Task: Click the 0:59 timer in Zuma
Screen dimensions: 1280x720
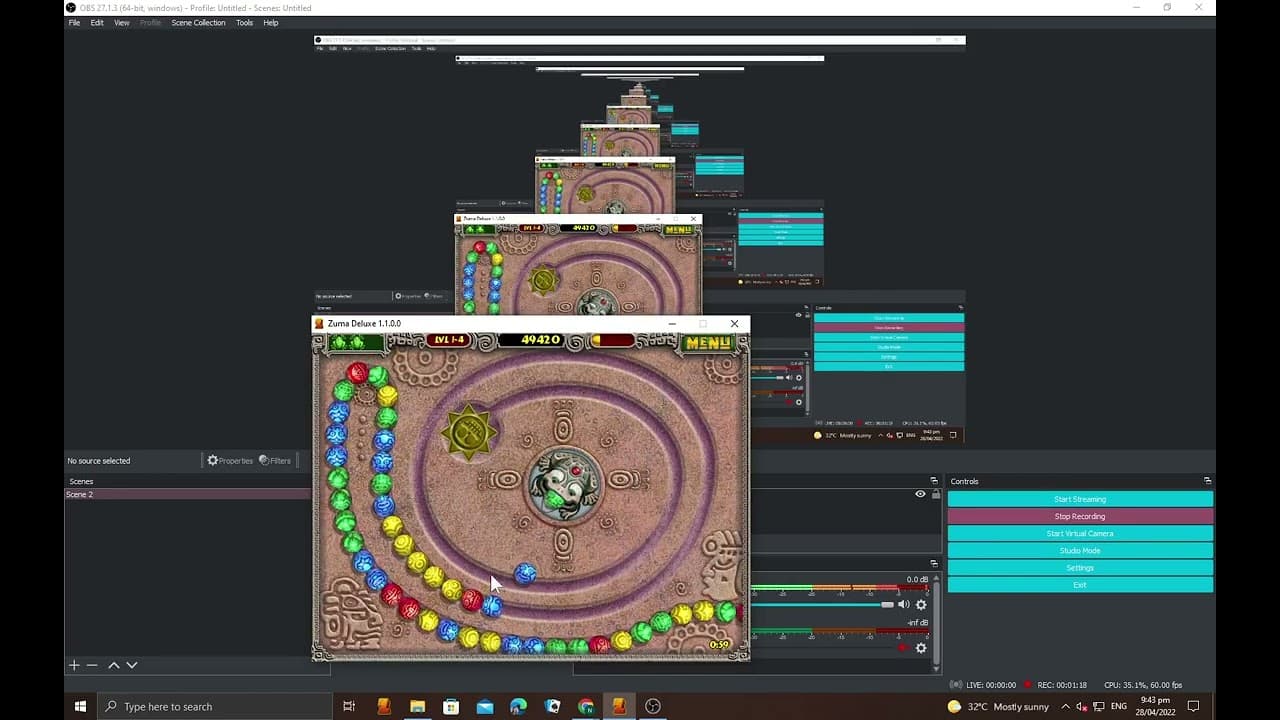Action: [719, 645]
